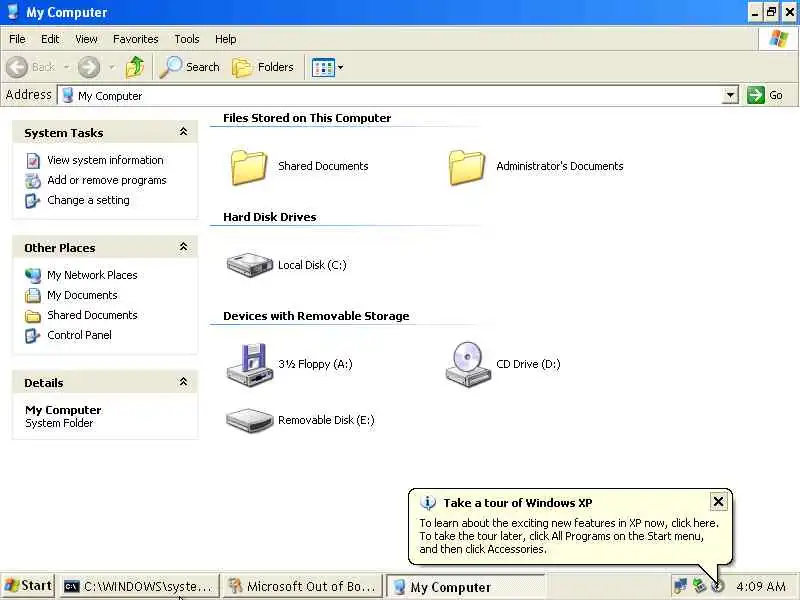
Task: Open My Documents in Other Places
Action: (x=82, y=295)
